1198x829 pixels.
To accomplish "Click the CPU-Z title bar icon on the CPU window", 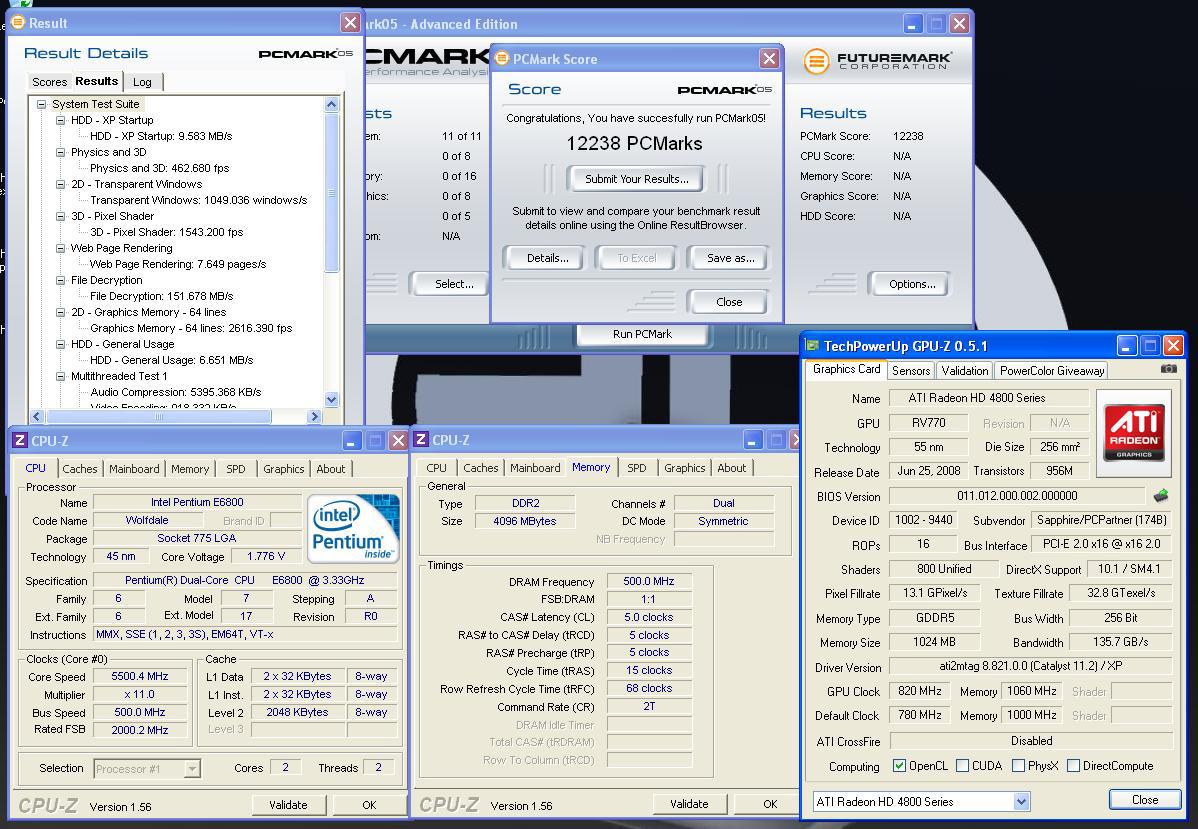I will coord(20,440).
